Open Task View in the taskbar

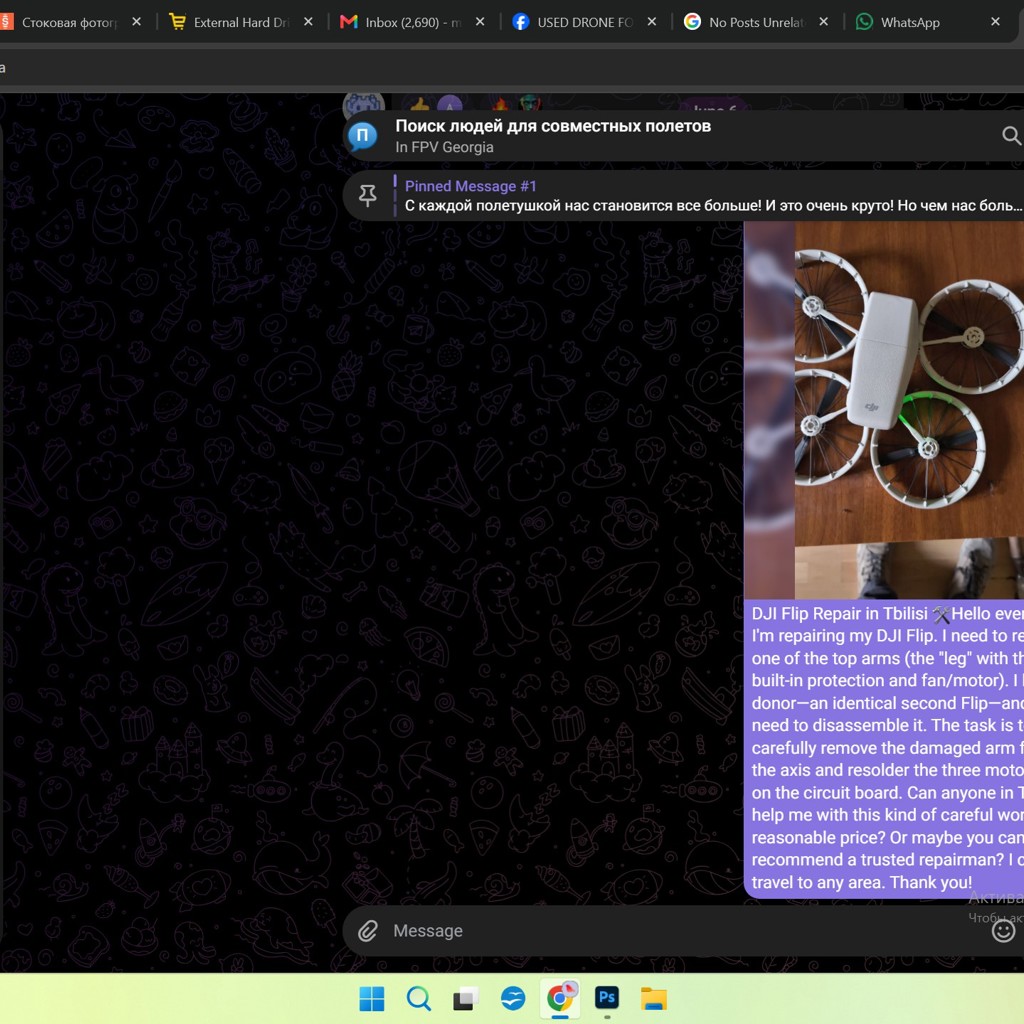[466, 999]
